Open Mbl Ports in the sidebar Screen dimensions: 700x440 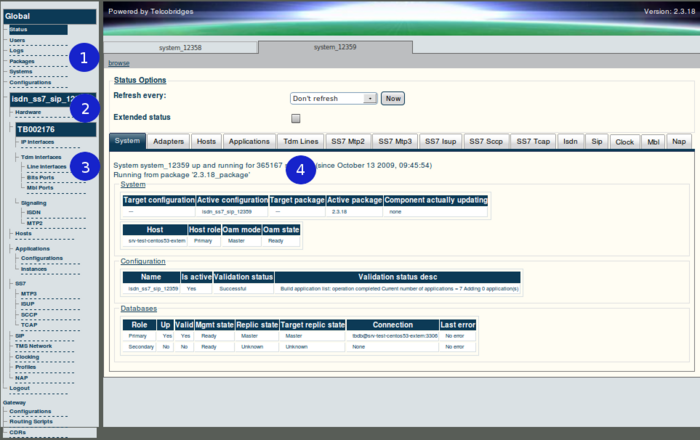coord(40,187)
